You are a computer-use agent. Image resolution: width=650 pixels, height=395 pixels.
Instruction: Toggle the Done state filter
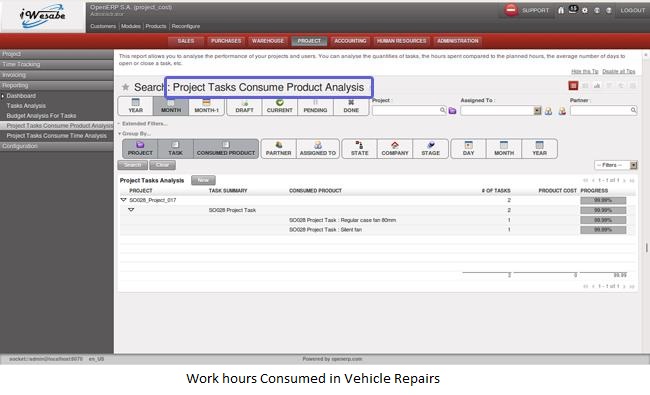click(x=351, y=106)
